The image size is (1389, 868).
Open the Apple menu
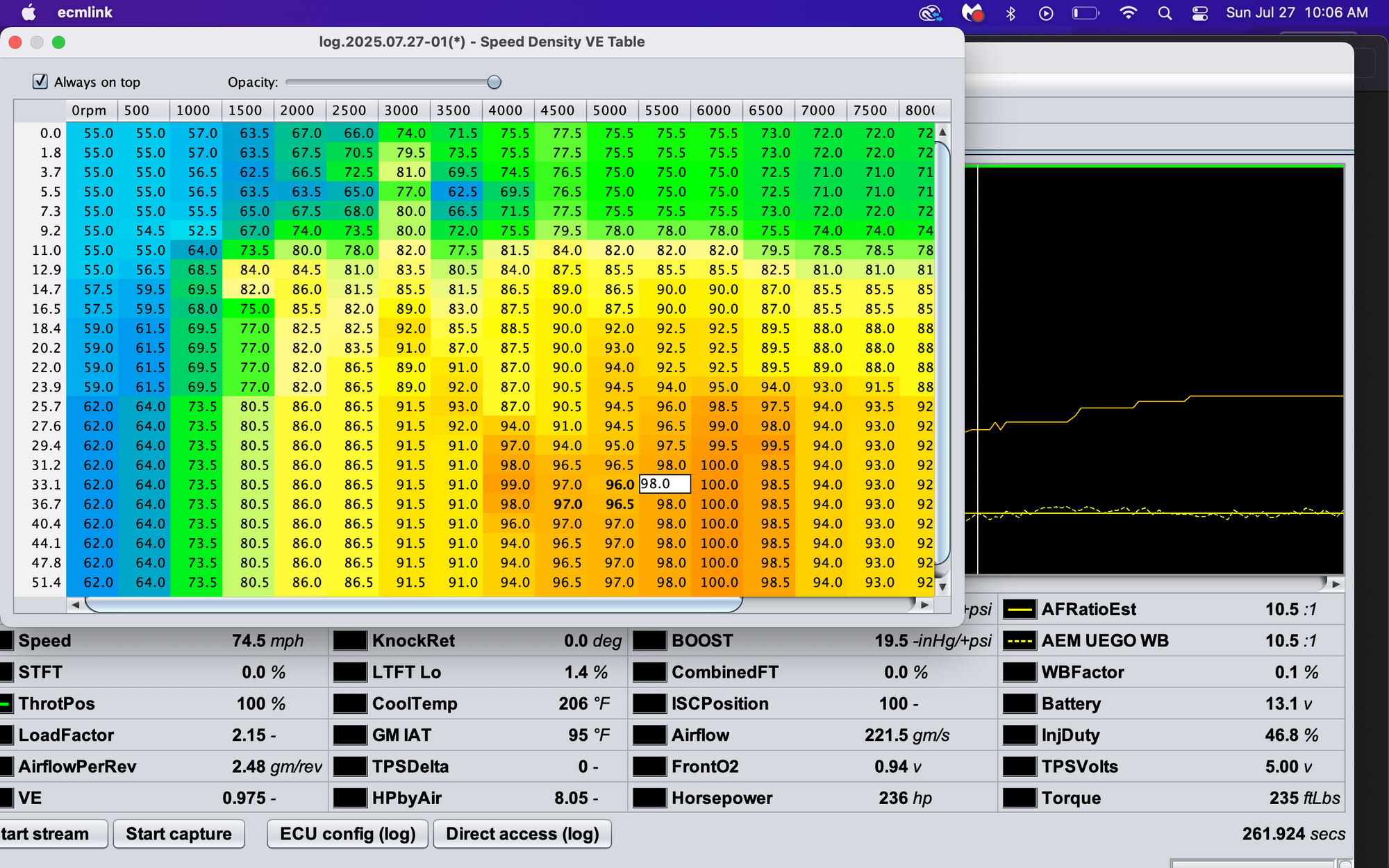pos(28,12)
